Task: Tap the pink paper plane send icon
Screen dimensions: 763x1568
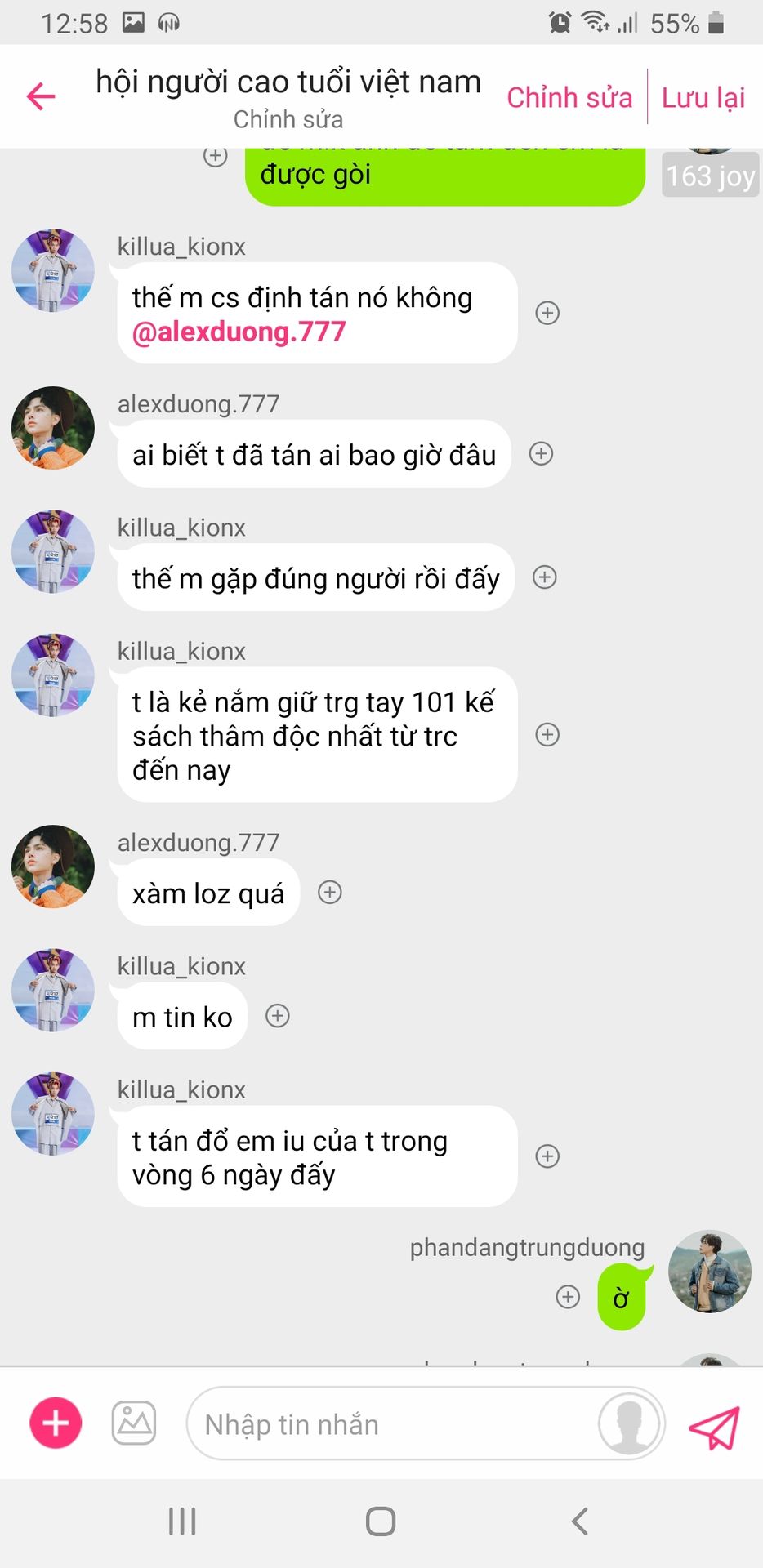Action: pyautogui.click(x=714, y=1427)
